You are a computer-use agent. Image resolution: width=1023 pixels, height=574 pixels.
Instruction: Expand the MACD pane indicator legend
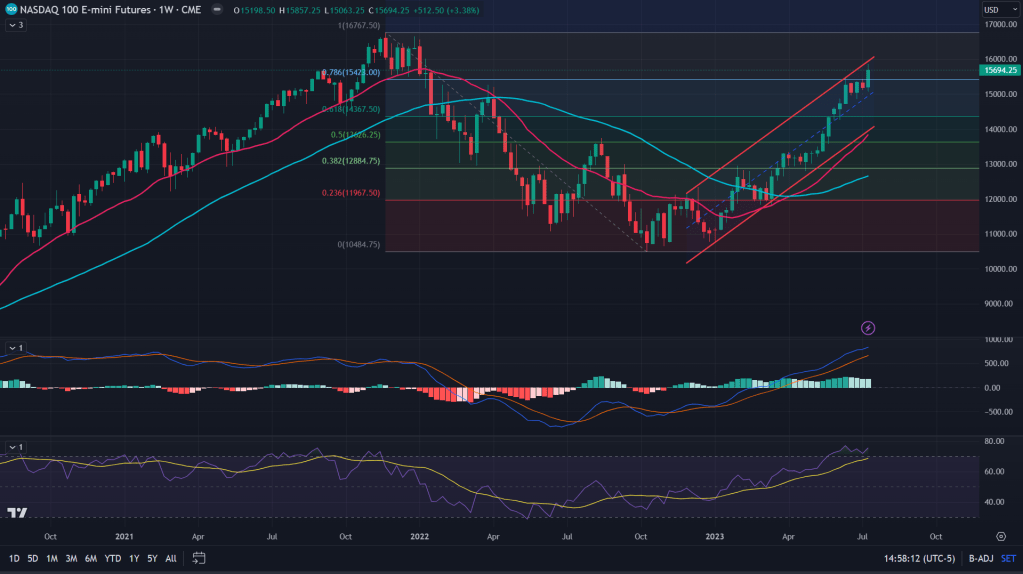[x=16, y=348]
